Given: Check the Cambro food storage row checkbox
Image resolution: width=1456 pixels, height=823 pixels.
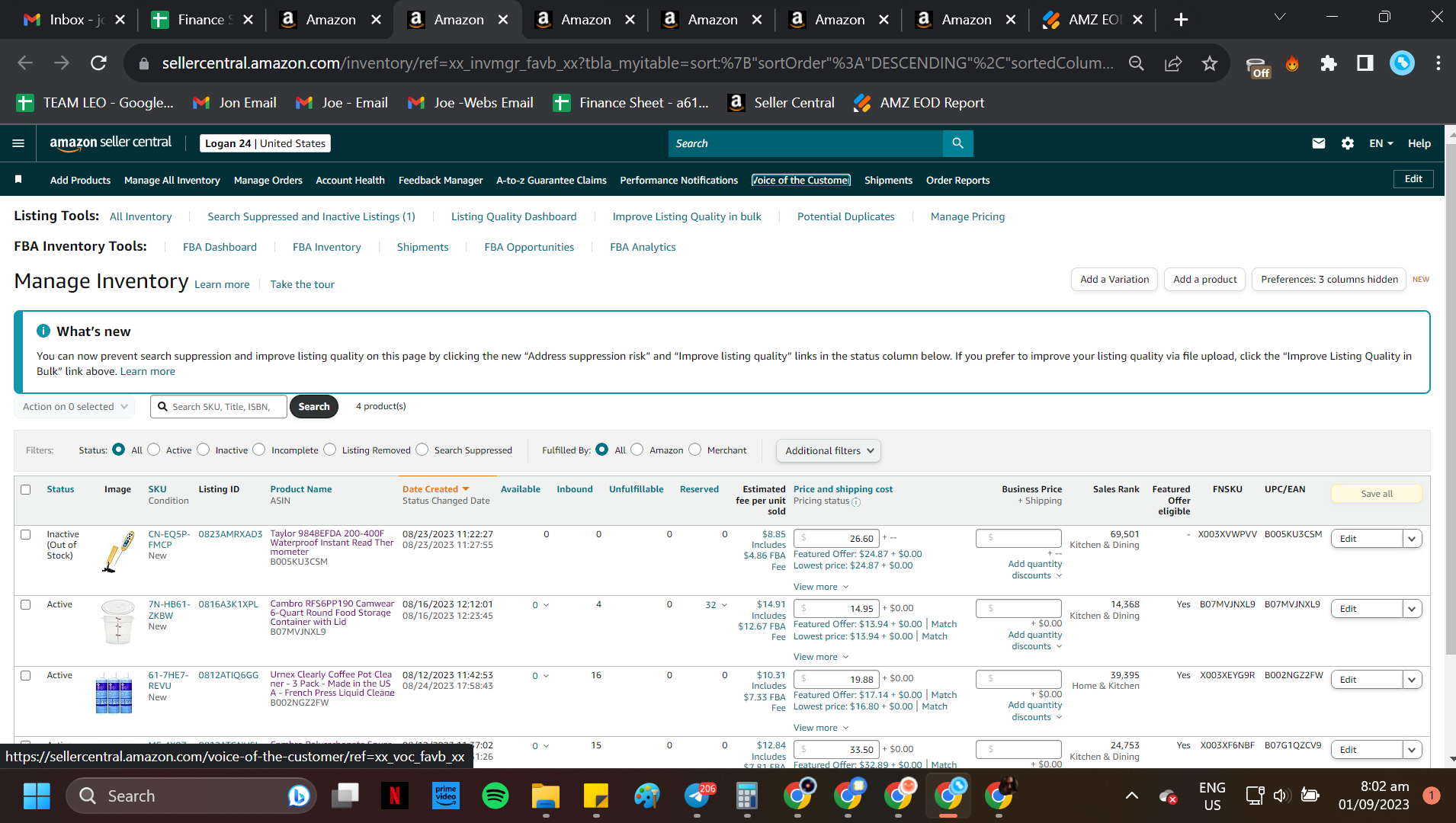Looking at the screenshot, I should (26, 605).
